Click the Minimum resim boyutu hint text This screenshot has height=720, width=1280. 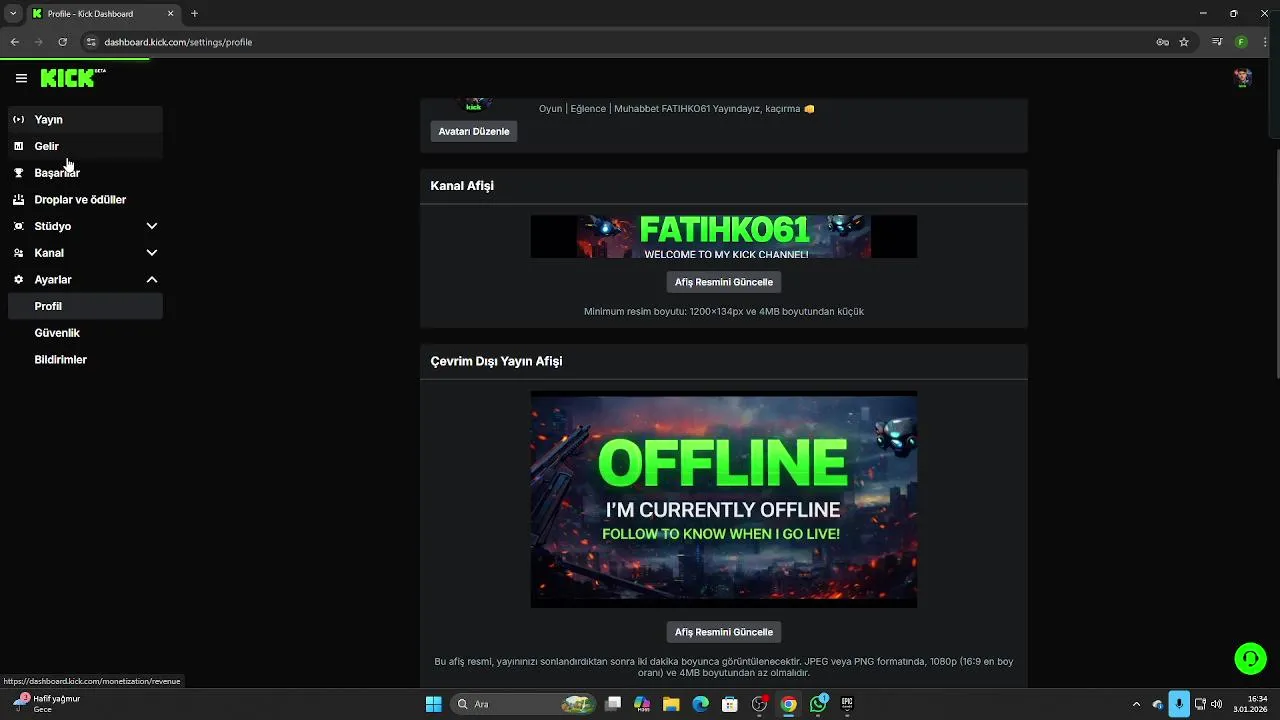(x=724, y=311)
